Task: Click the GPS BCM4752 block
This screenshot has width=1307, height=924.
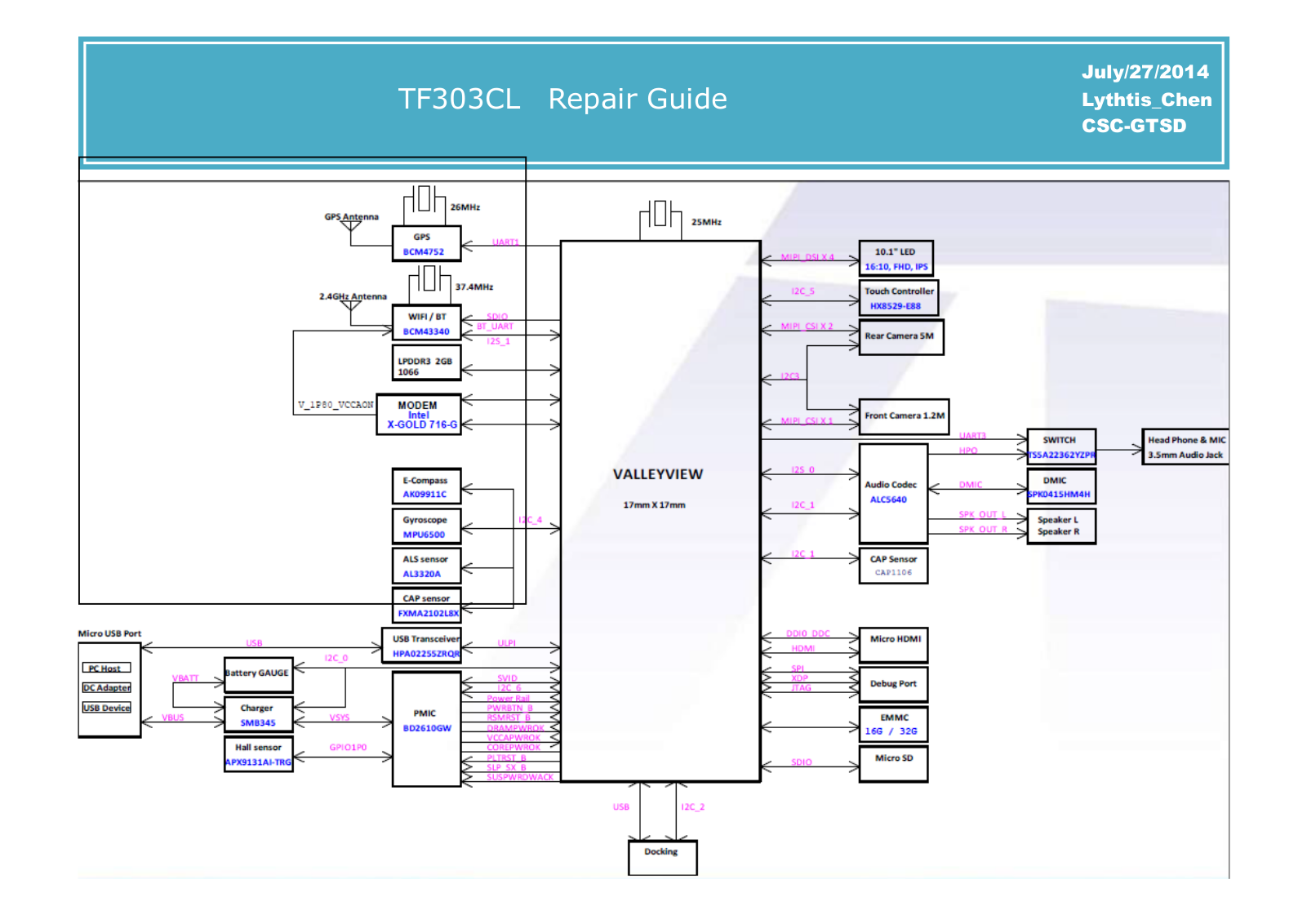Action: 426,243
